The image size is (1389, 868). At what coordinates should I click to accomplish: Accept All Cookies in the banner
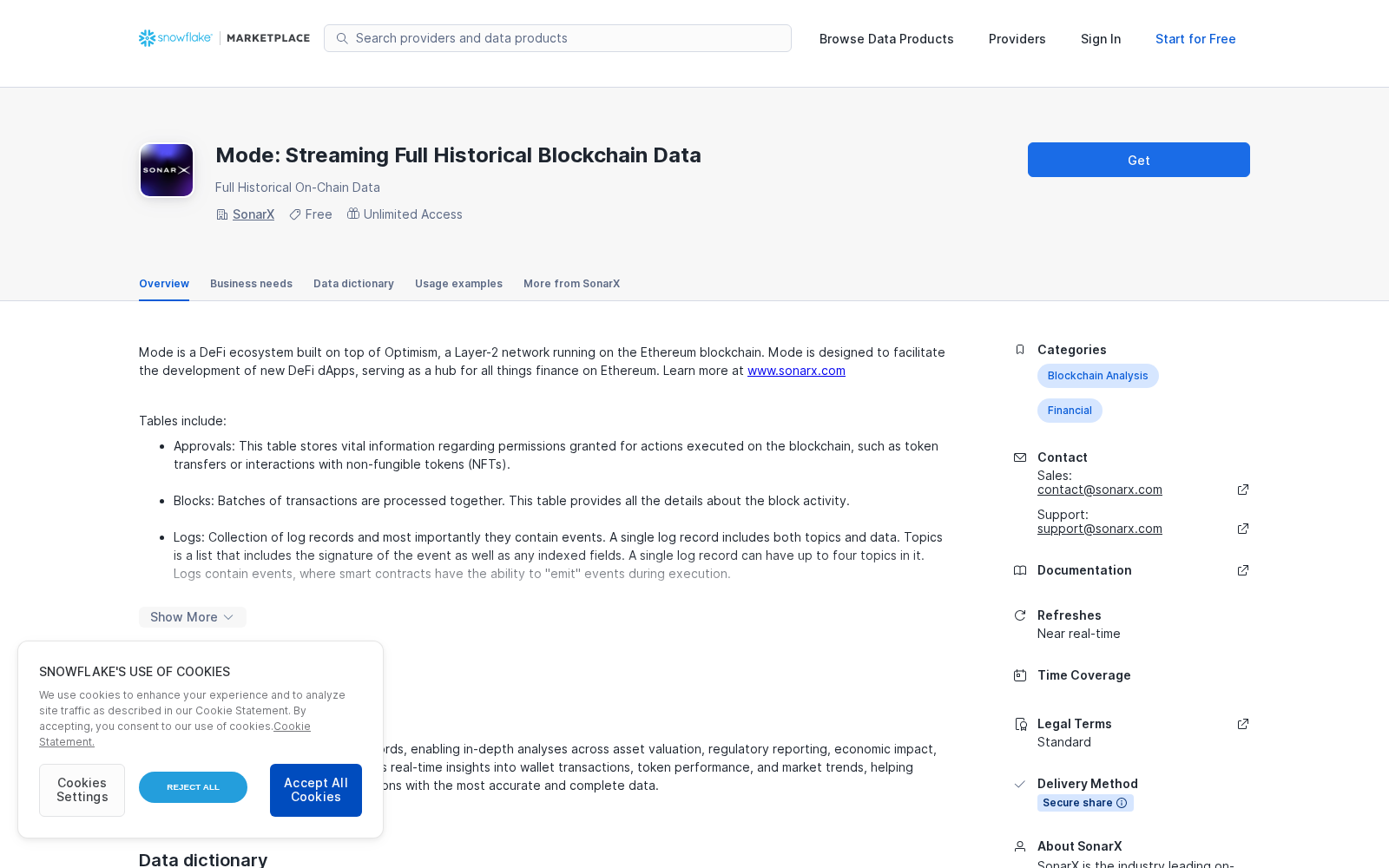click(316, 790)
